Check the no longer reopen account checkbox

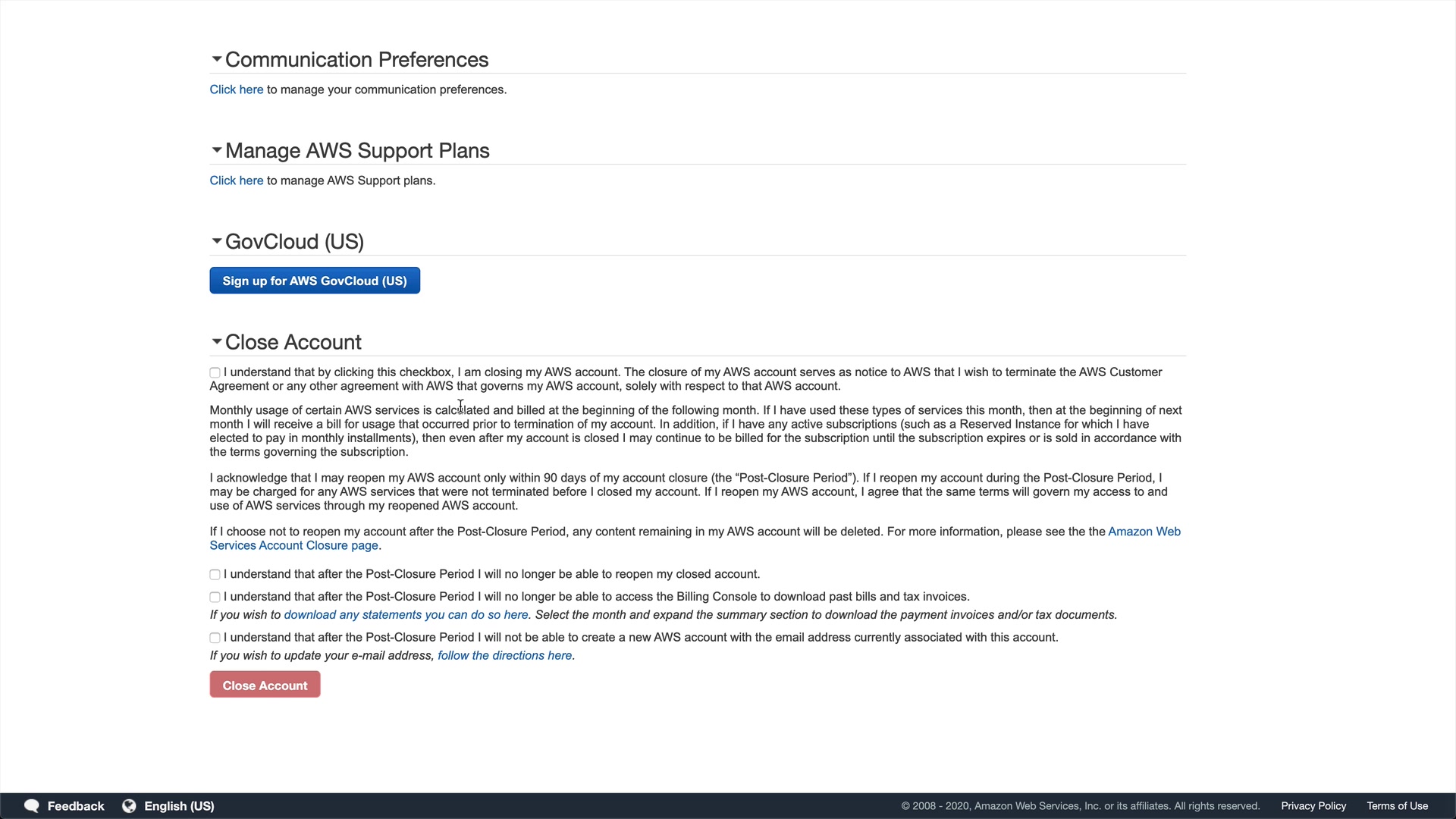pyautogui.click(x=215, y=575)
